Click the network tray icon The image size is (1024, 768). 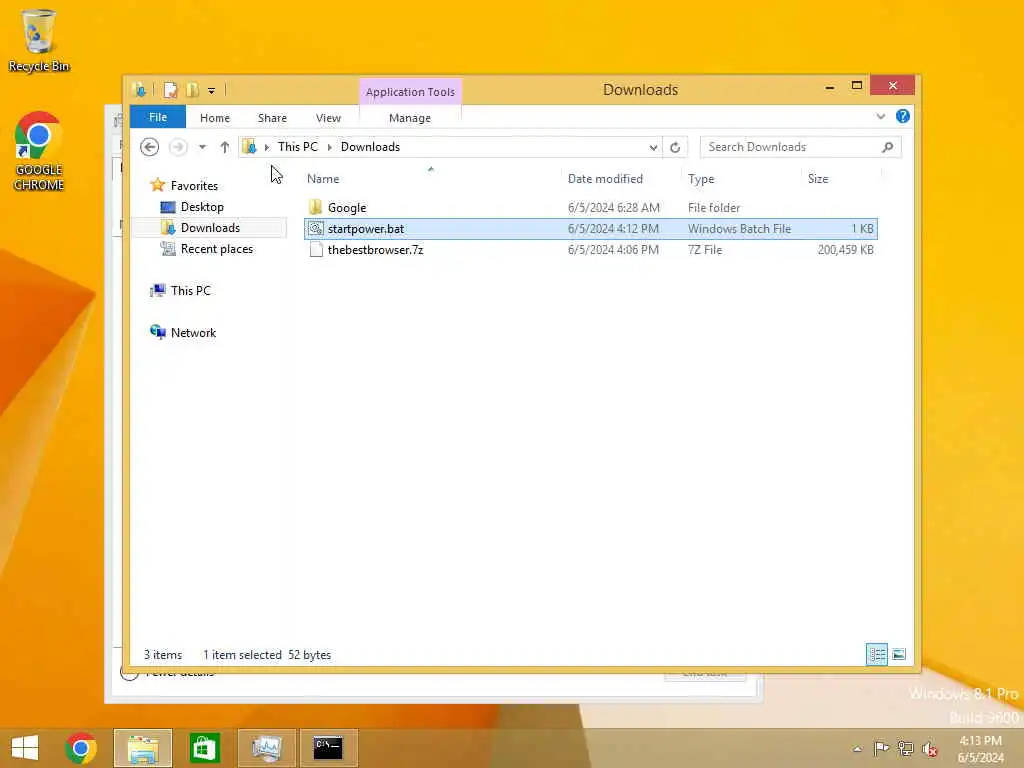[x=905, y=749]
